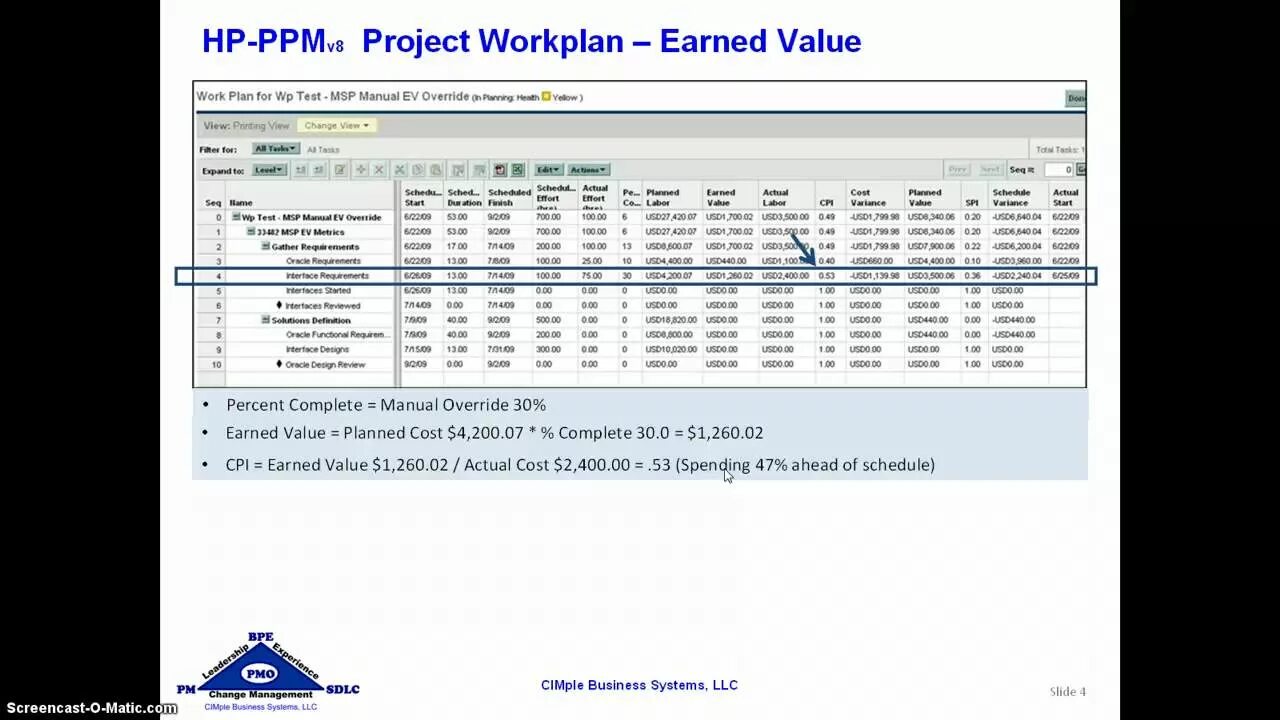The image size is (1280, 720).
Task: Open the Change View menu
Action: pyautogui.click(x=336, y=125)
